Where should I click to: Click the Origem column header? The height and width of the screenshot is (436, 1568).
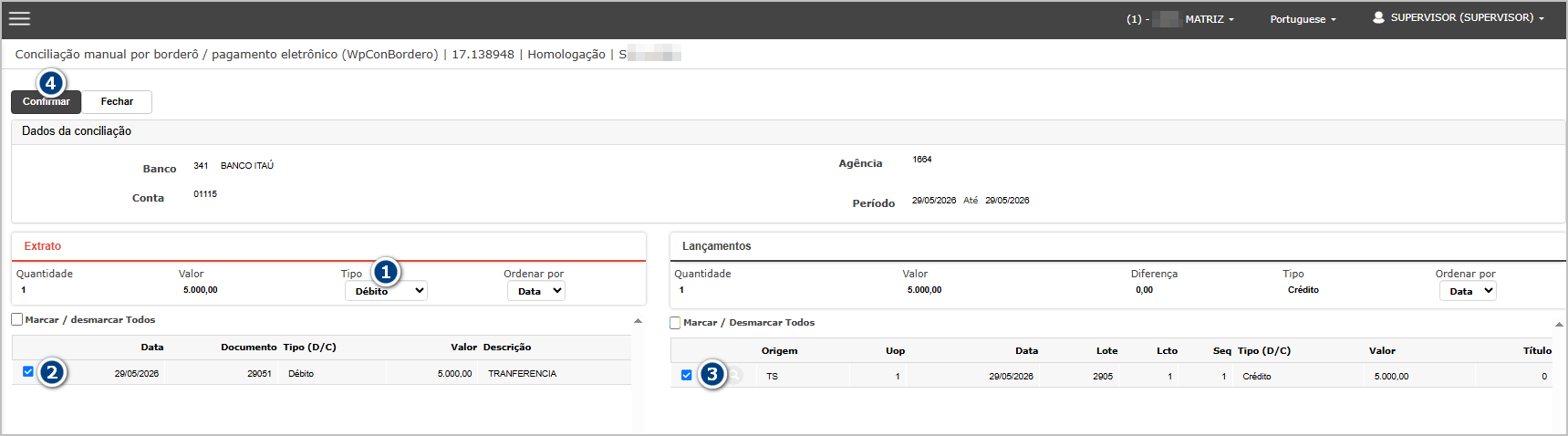point(780,350)
